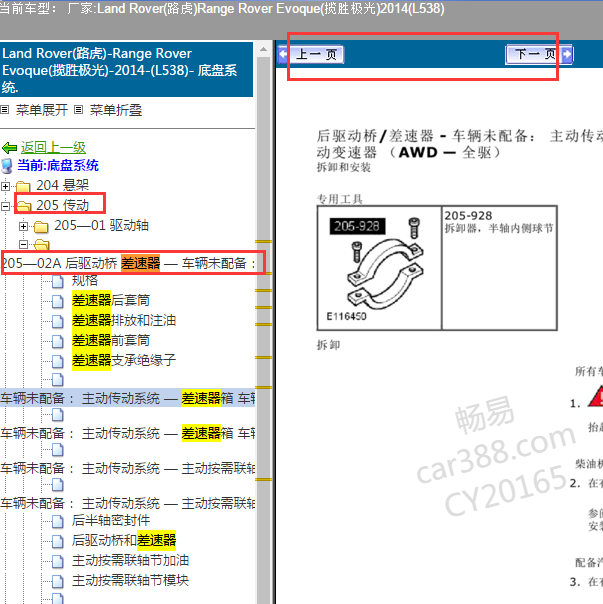This screenshot has width=603, height=604.
Task: Expand the 205—01 驱动轴 node
Action: pos(24,226)
